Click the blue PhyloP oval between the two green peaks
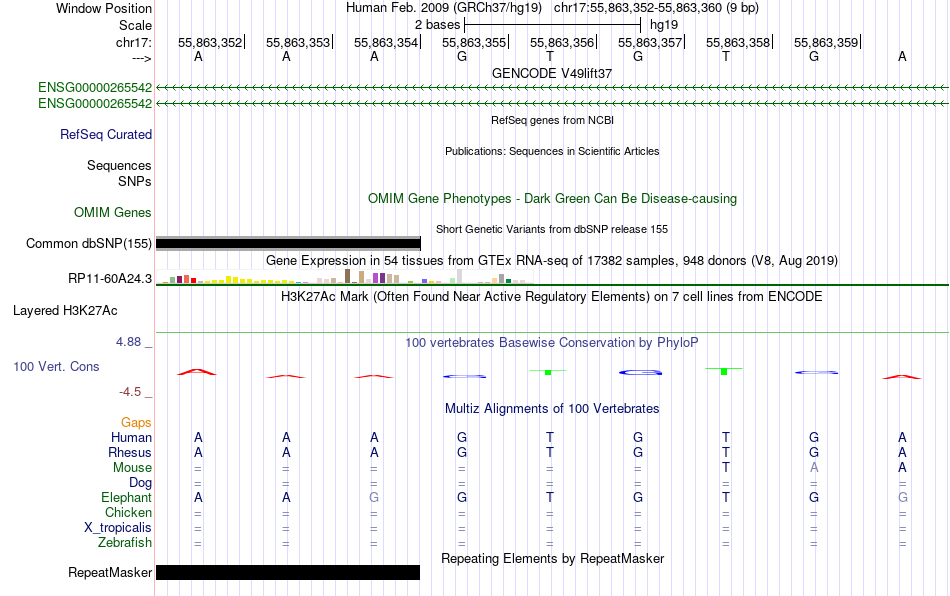Screen dimensions: 950x596 (640, 372)
